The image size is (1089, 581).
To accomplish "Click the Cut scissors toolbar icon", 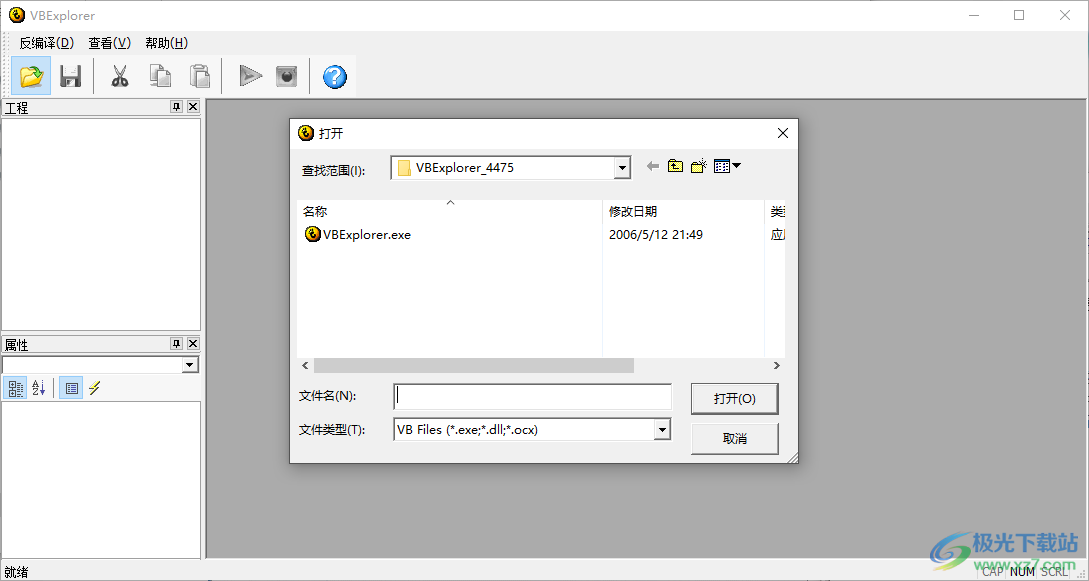I will click(120, 76).
